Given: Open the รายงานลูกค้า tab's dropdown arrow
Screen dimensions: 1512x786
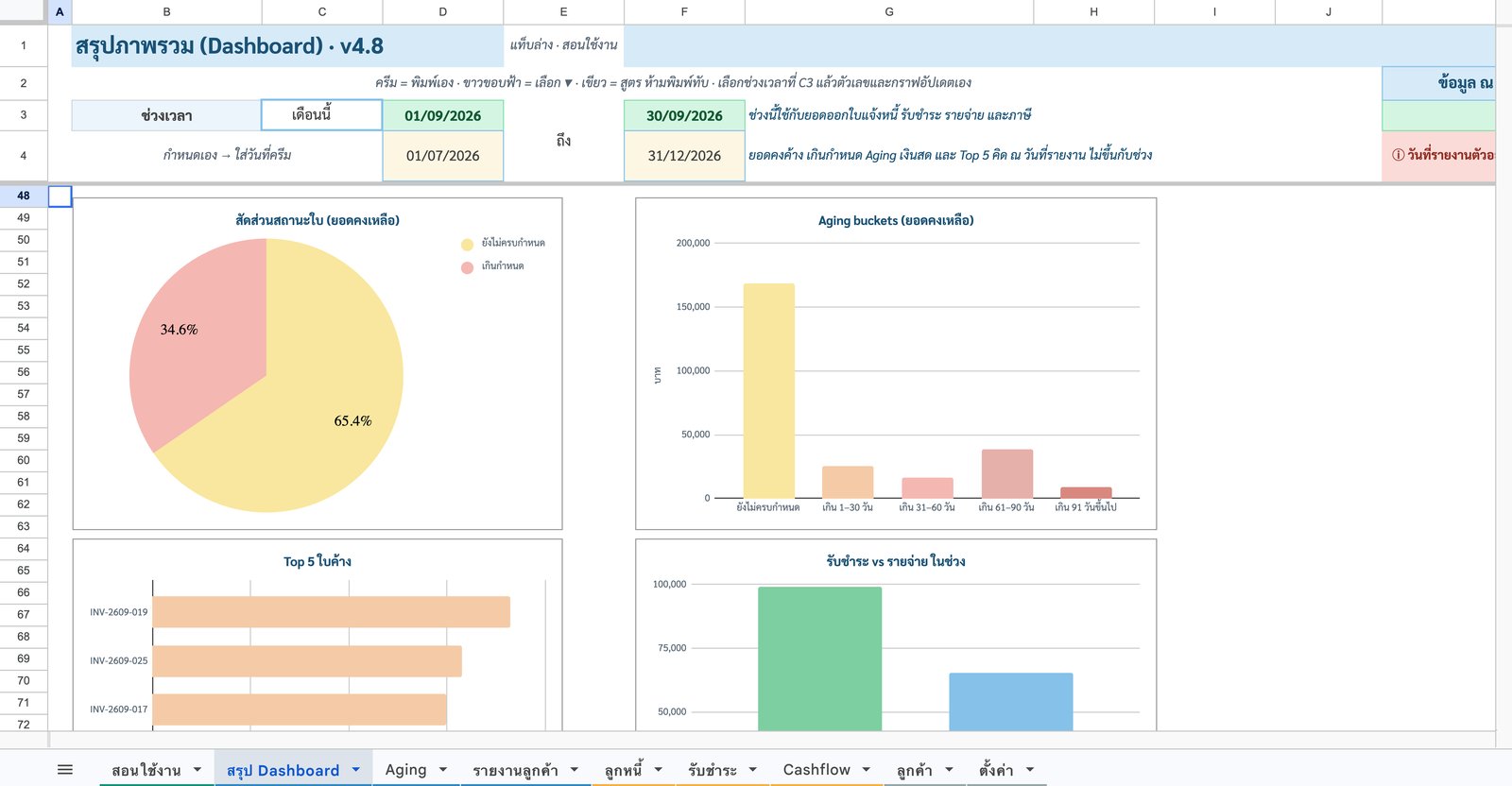Looking at the screenshot, I should click(575, 770).
